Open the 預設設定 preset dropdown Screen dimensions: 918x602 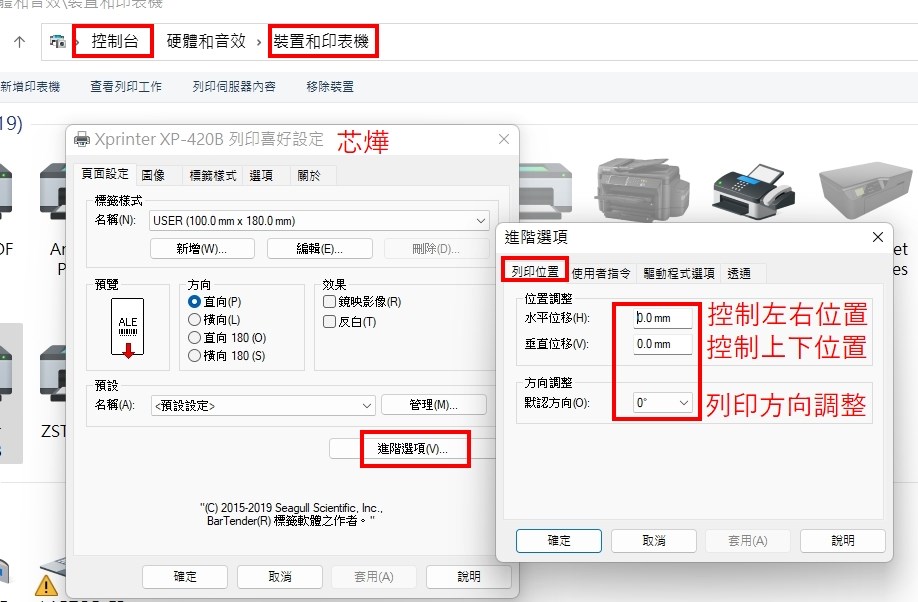click(x=367, y=405)
